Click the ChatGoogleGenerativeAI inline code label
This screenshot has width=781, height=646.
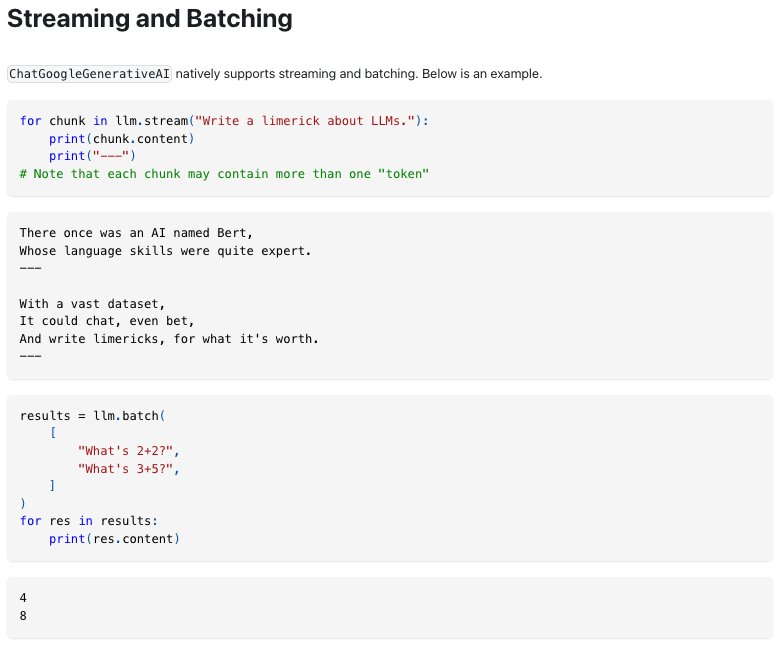(x=90, y=74)
